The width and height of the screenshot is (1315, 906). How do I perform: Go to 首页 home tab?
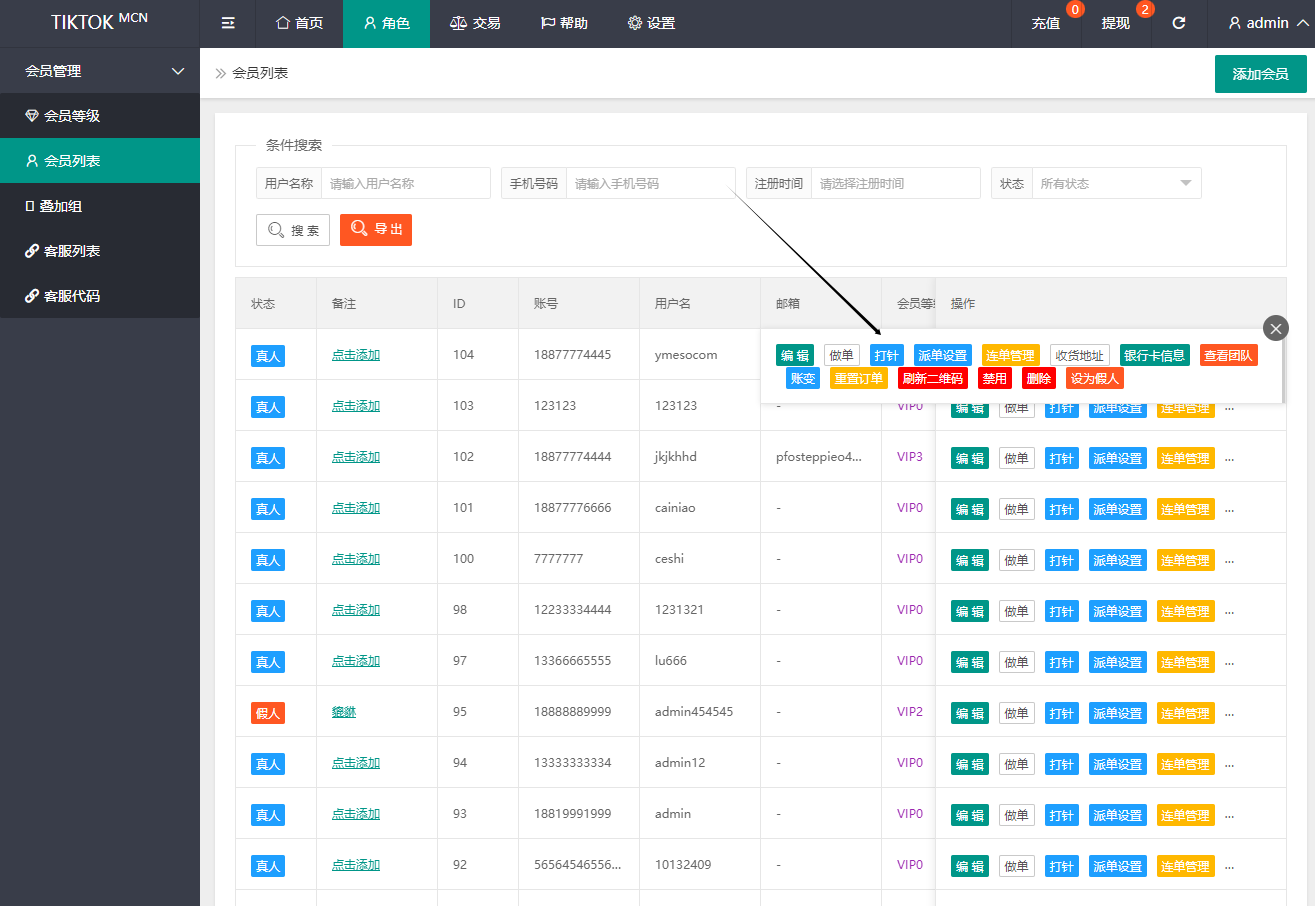coord(299,23)
